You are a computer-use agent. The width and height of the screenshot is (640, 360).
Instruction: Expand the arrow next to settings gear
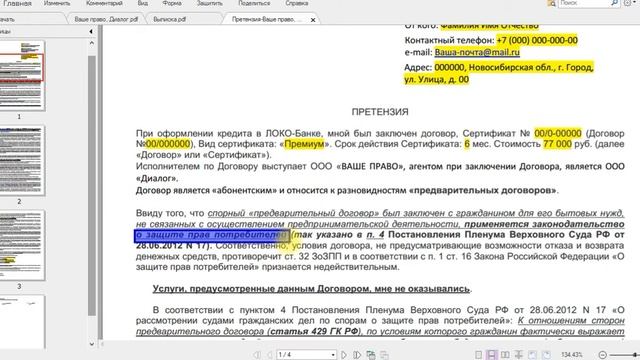(635, 3)
